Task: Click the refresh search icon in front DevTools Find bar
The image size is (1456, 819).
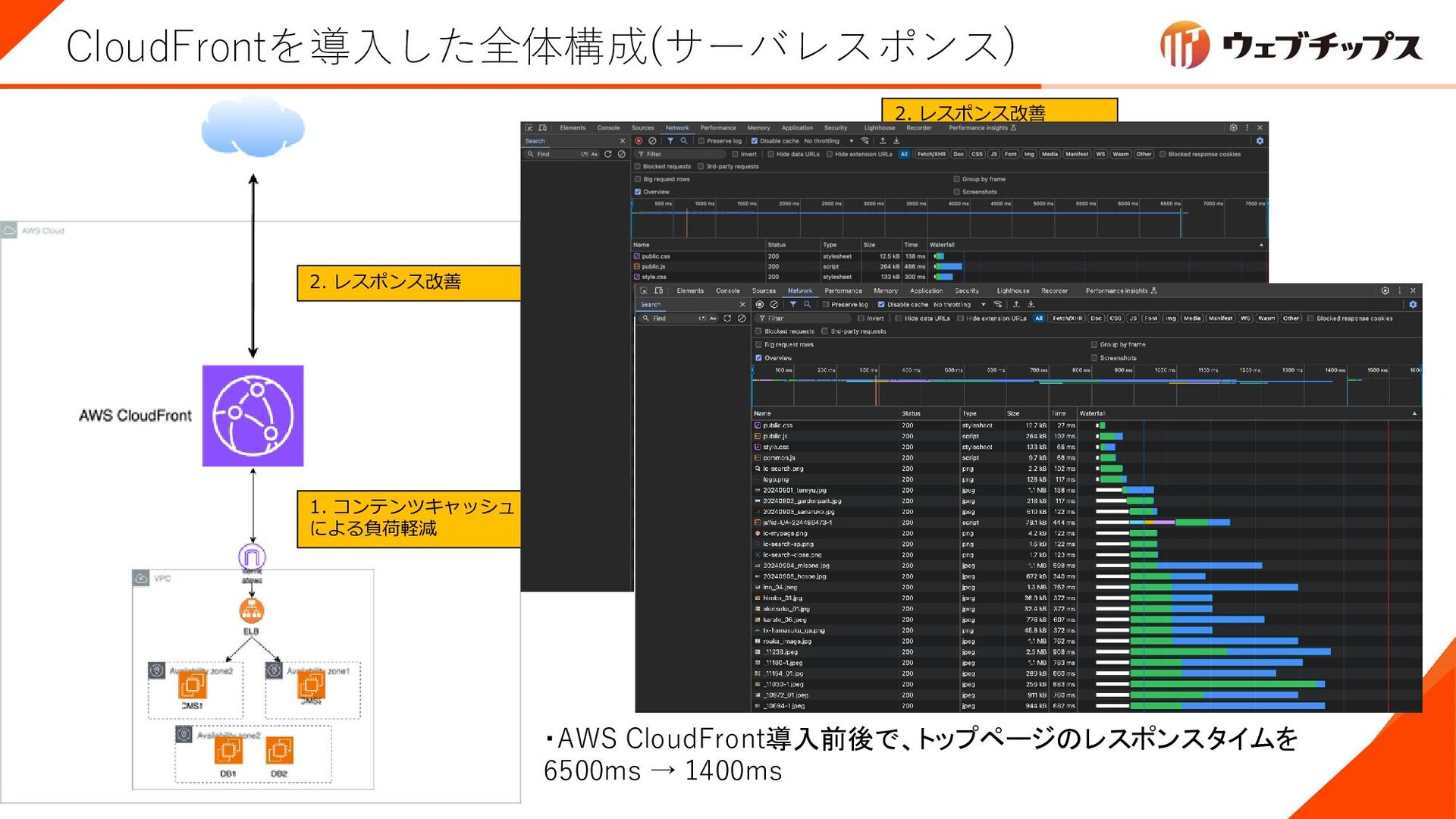Action: (x=727, y=318)
